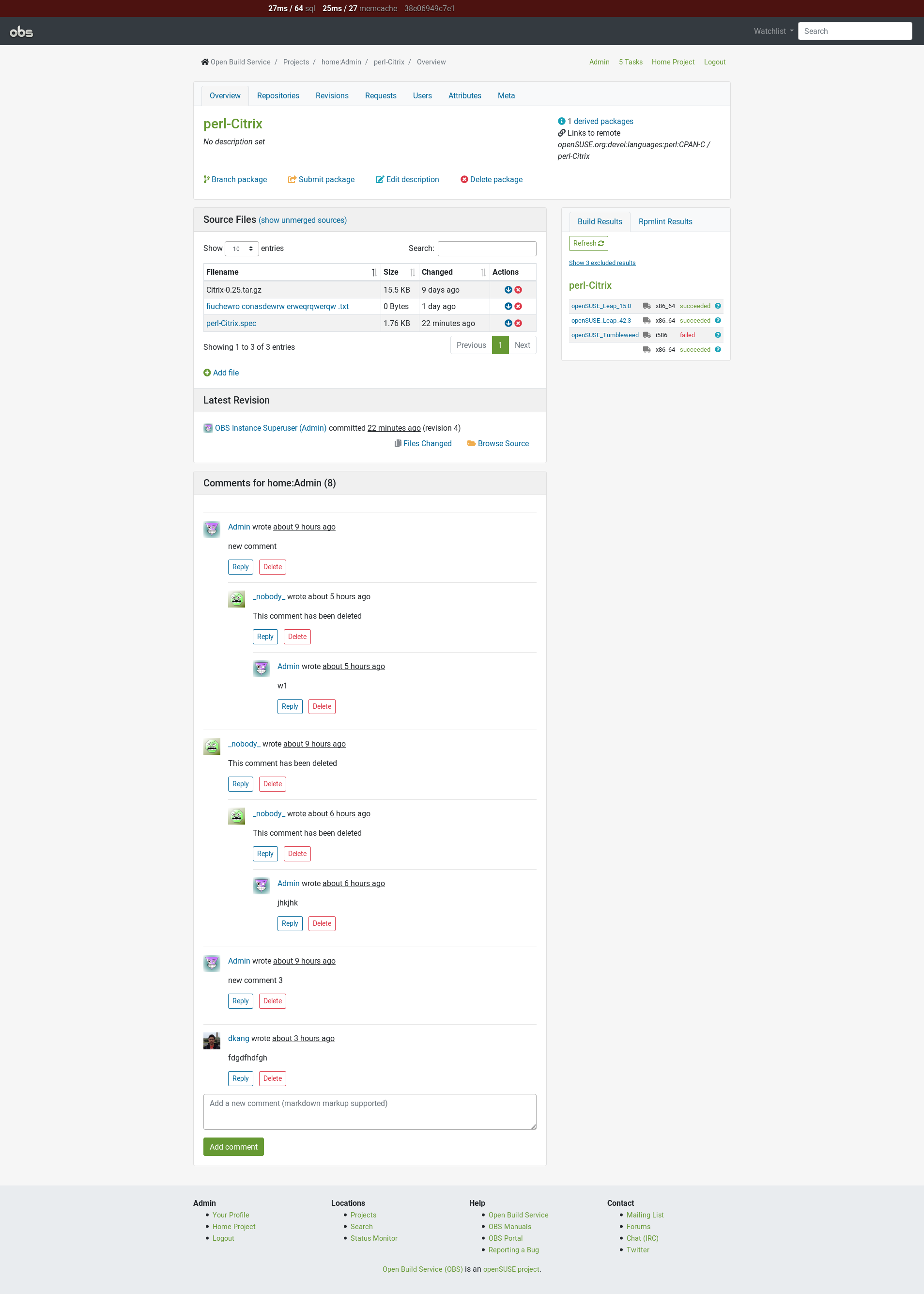
Task: Download the Citrix-0.25.tar.gz file
Action: pos(508,290)
